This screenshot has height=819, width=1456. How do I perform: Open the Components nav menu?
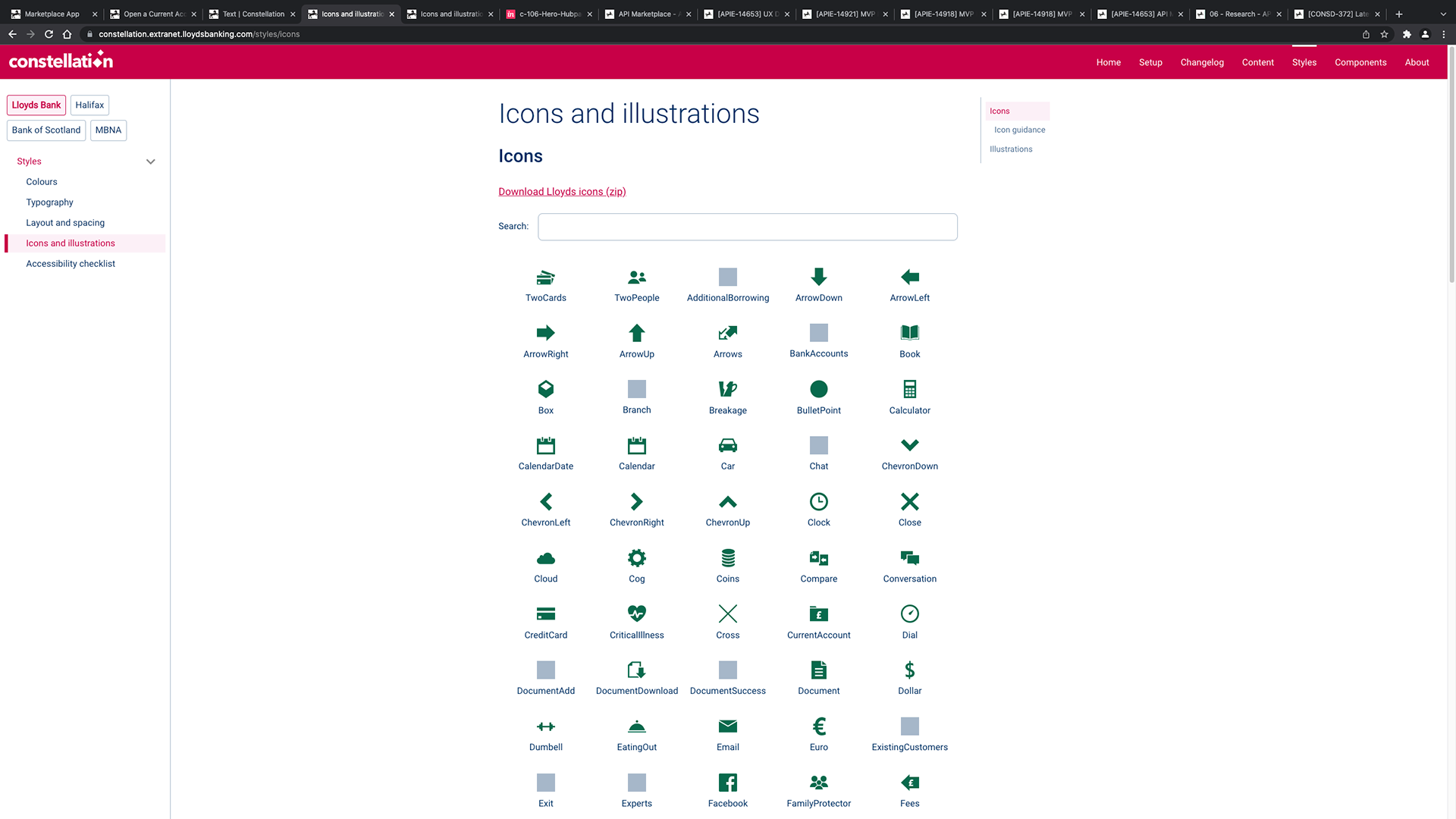pos(1360,63)
